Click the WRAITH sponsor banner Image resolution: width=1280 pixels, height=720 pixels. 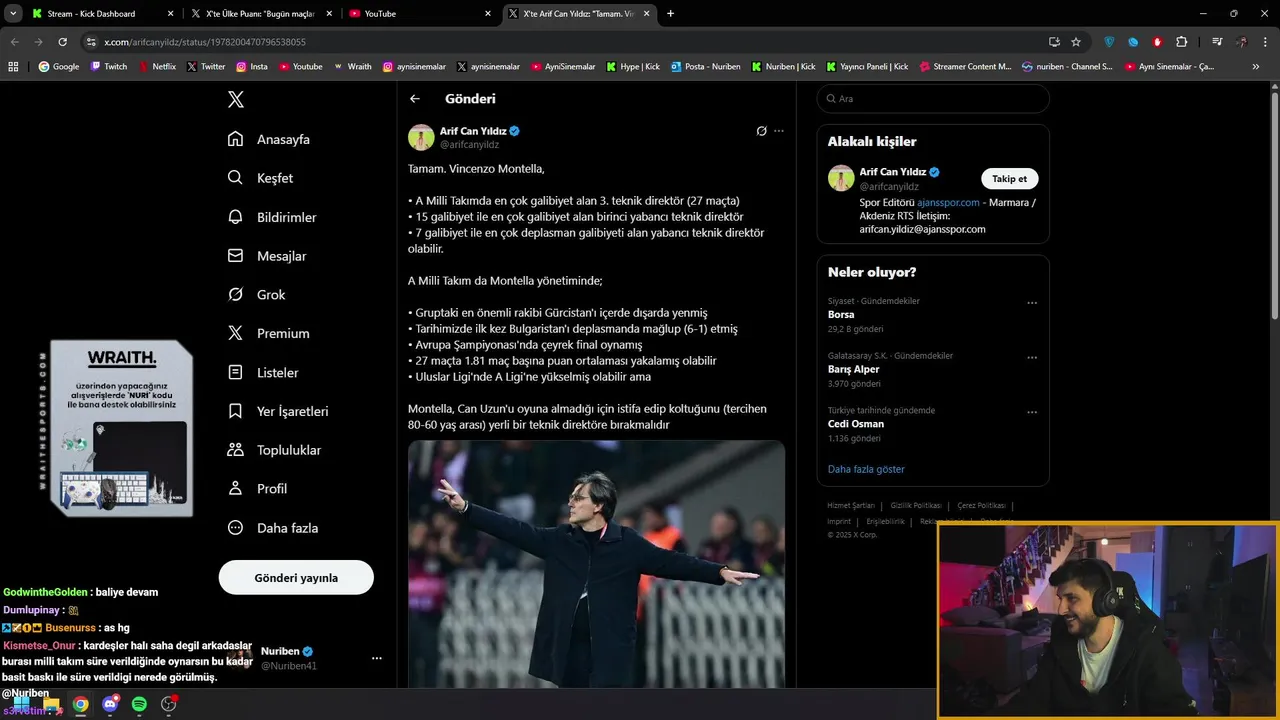tap(121, 428)
